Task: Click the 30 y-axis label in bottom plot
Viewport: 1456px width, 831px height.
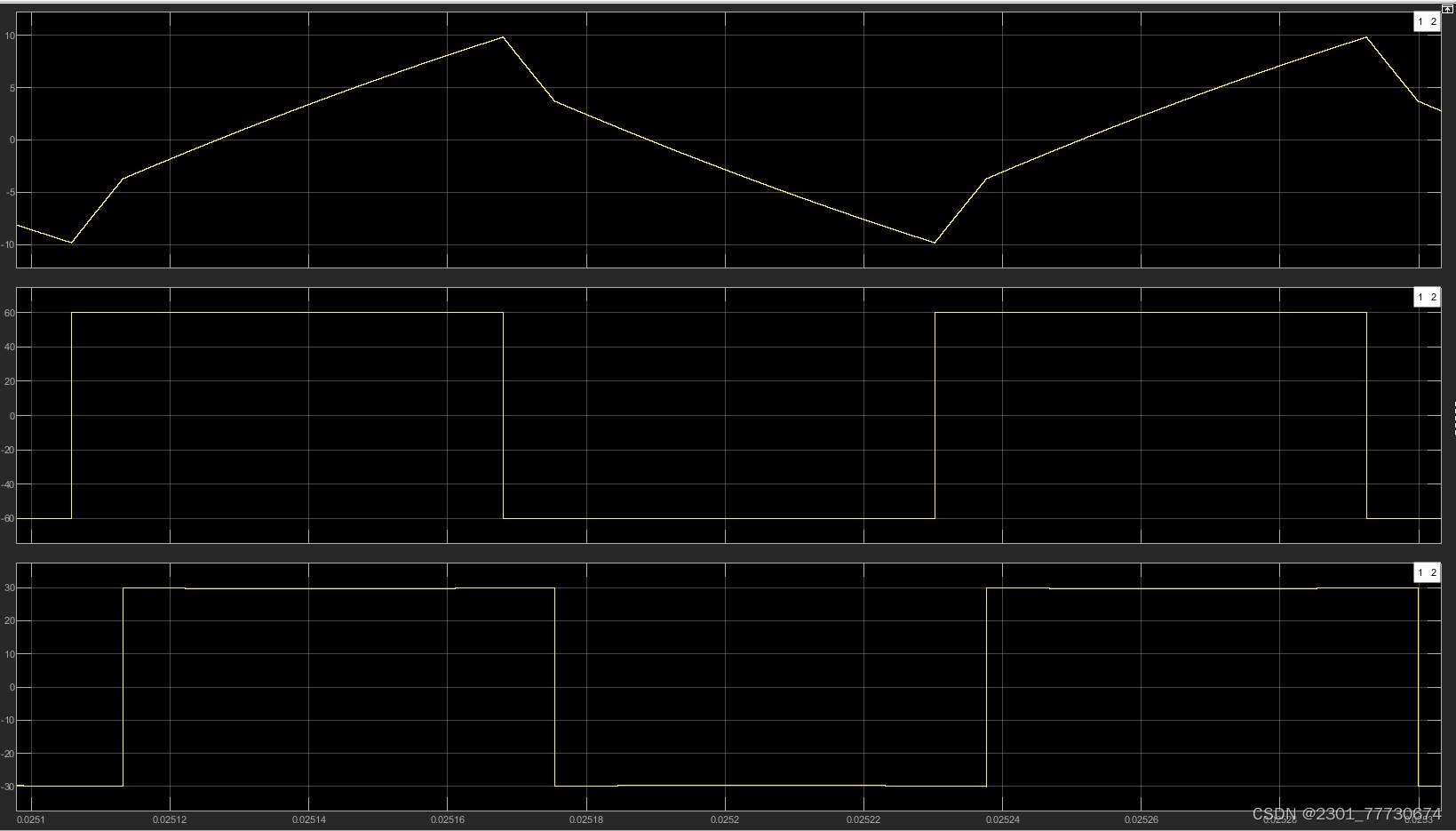Action: 10,587
